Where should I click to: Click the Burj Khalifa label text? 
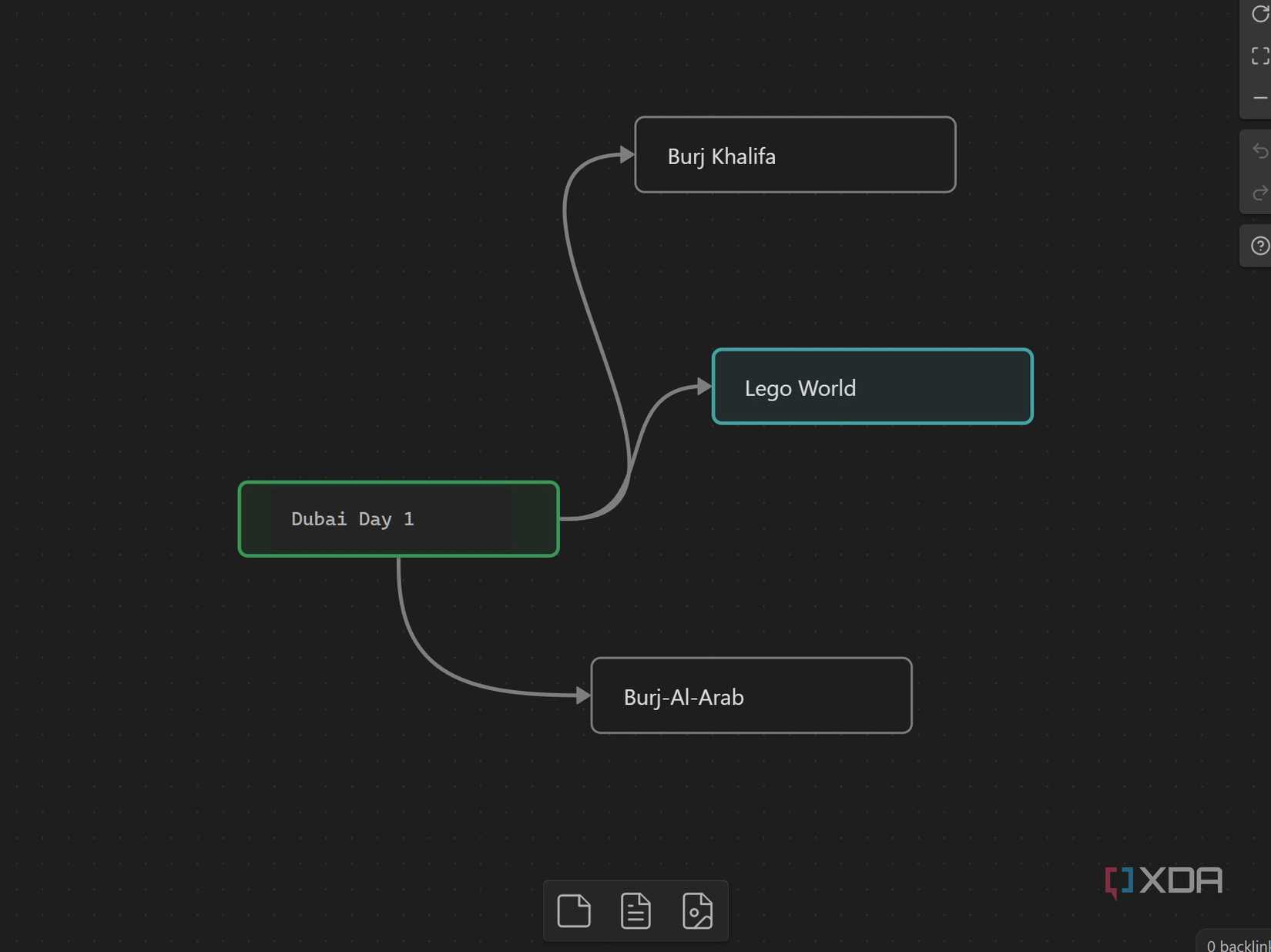(721, 156)
